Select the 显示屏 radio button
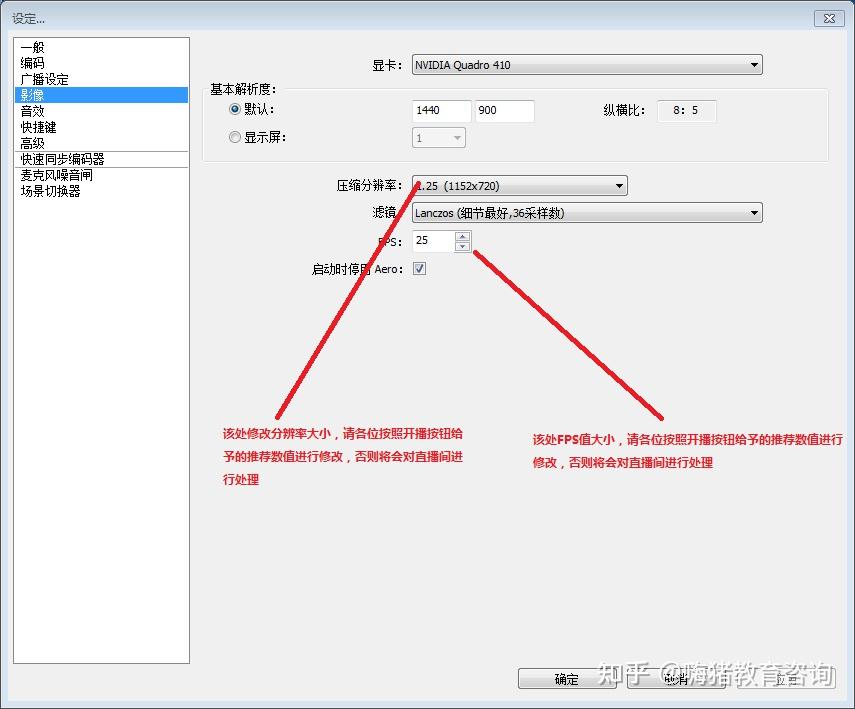Image resolution: width=855 pixels, height=709 pixels. (x=234, y=137)
